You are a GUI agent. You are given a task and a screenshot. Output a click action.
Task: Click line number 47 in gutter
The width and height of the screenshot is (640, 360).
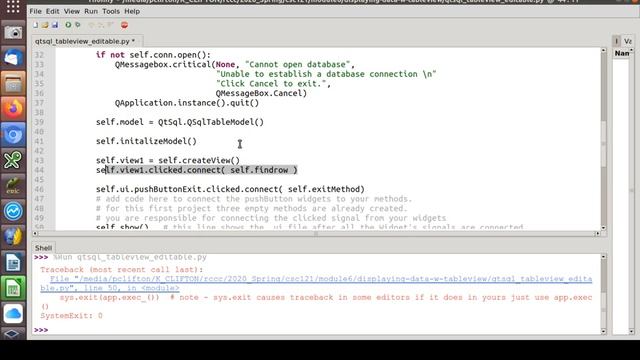pos(39,199)
